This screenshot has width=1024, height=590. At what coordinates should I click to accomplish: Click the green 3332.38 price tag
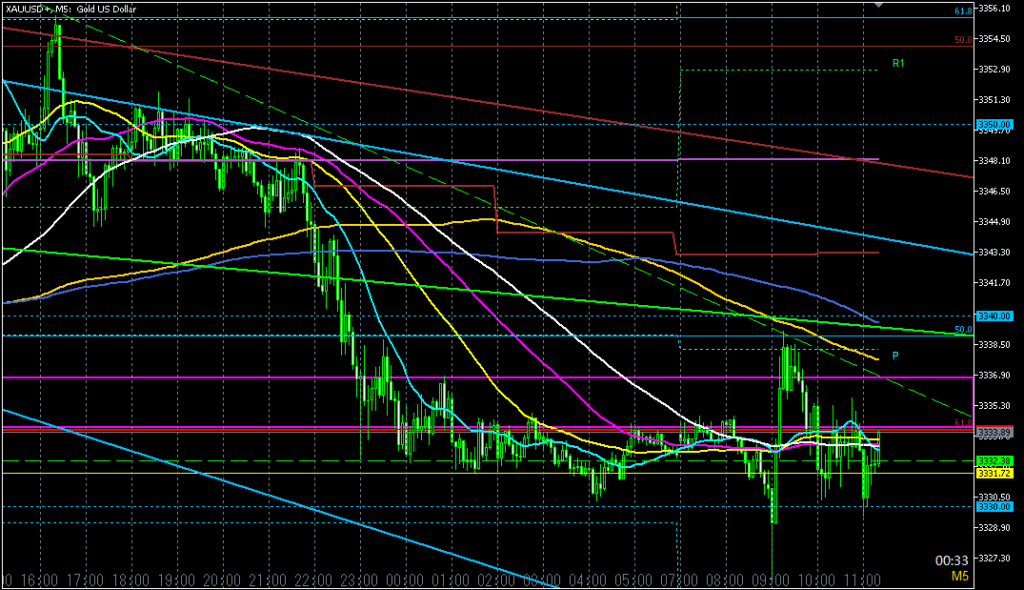coord(994,461)
